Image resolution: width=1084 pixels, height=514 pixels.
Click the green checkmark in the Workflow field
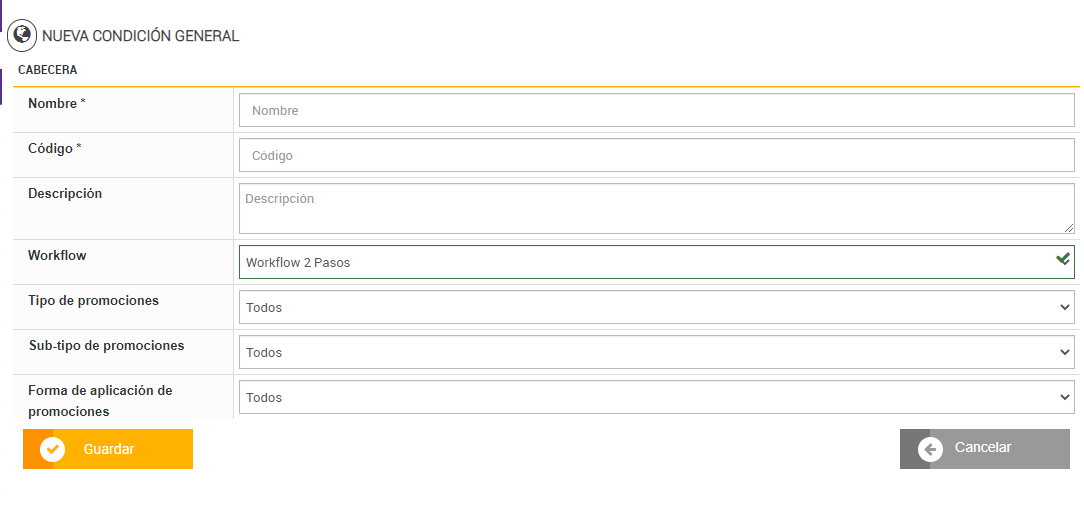[x=1062, y=259]
